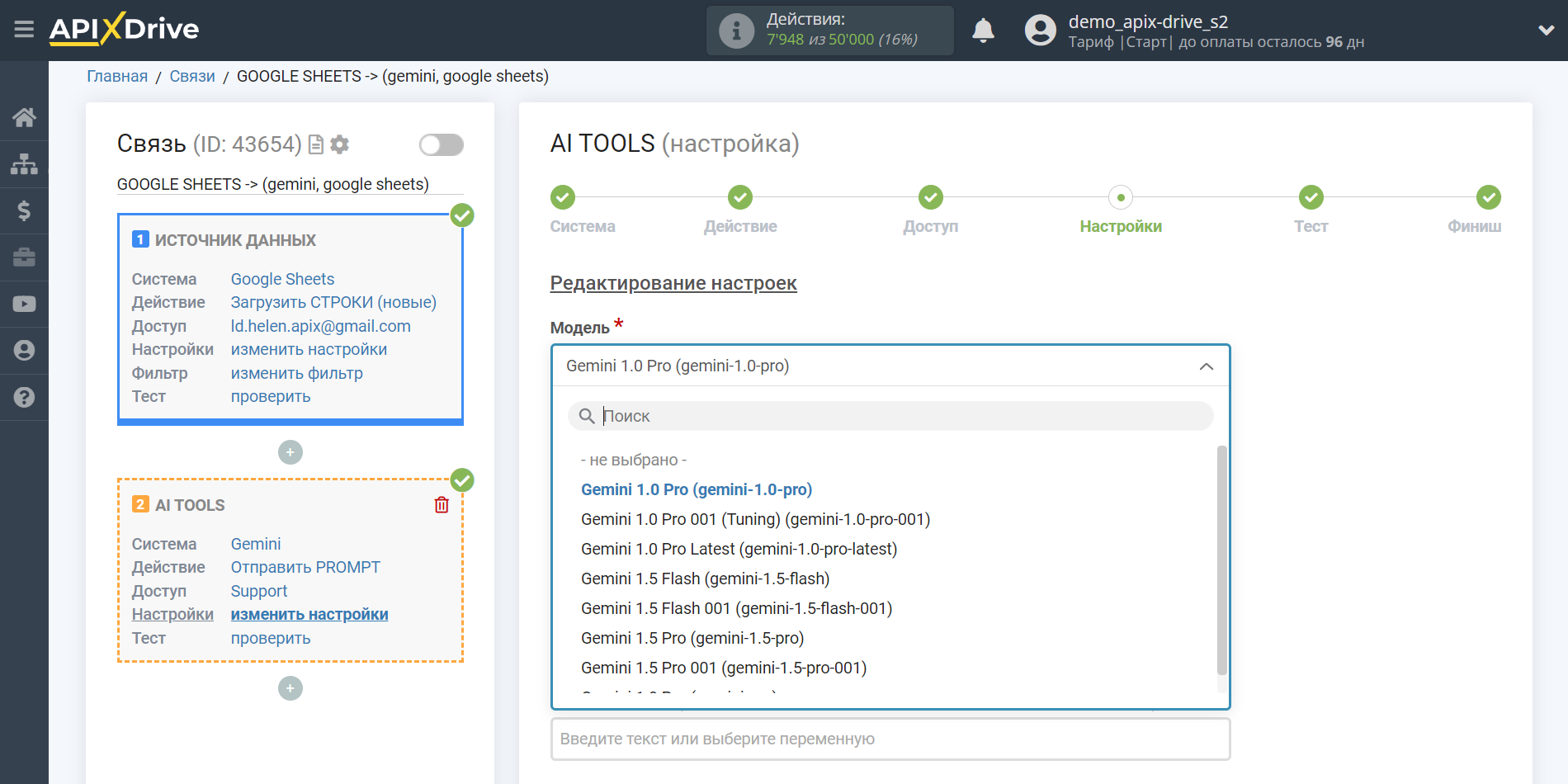Viewport: 1568px width, 784px height.
Task: Click the Support access link
Action: tap(259, 591)
